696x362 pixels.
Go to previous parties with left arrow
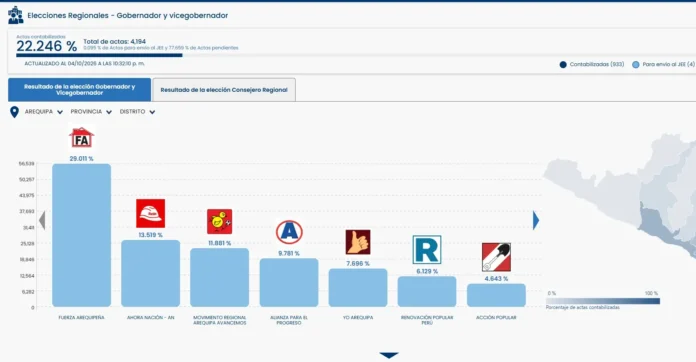[x=42, y=220]
